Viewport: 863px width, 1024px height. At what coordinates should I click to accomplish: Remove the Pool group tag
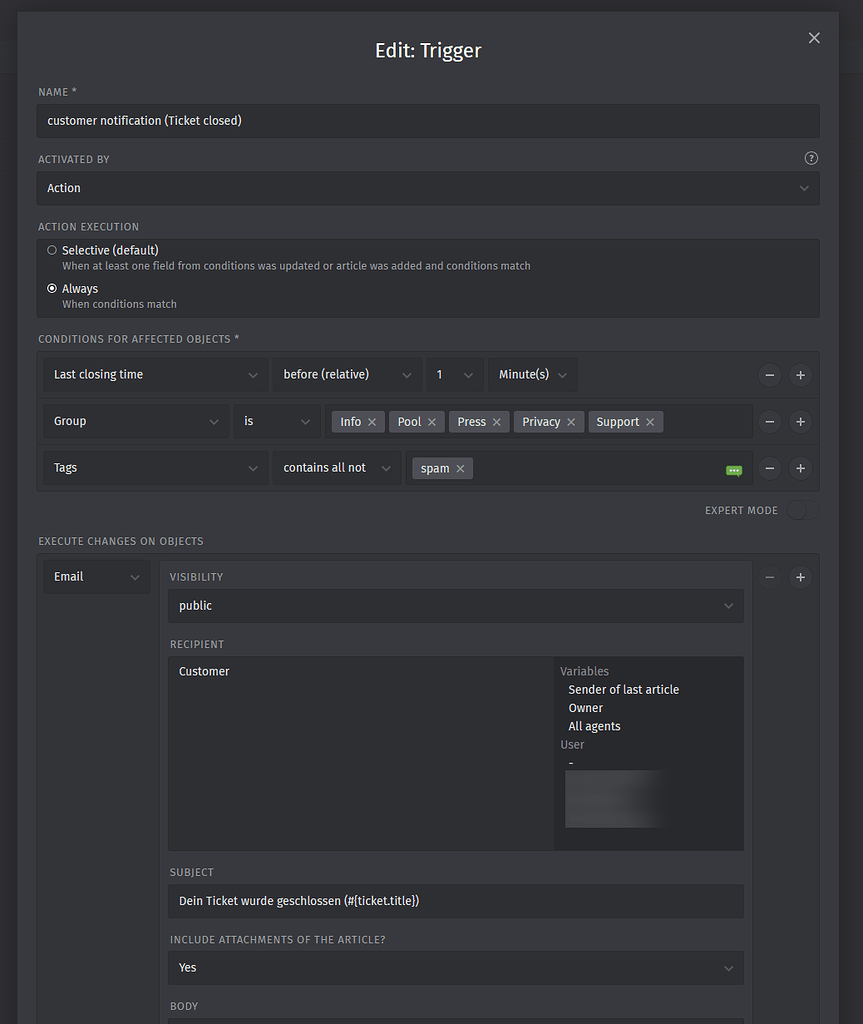(432, 422)
